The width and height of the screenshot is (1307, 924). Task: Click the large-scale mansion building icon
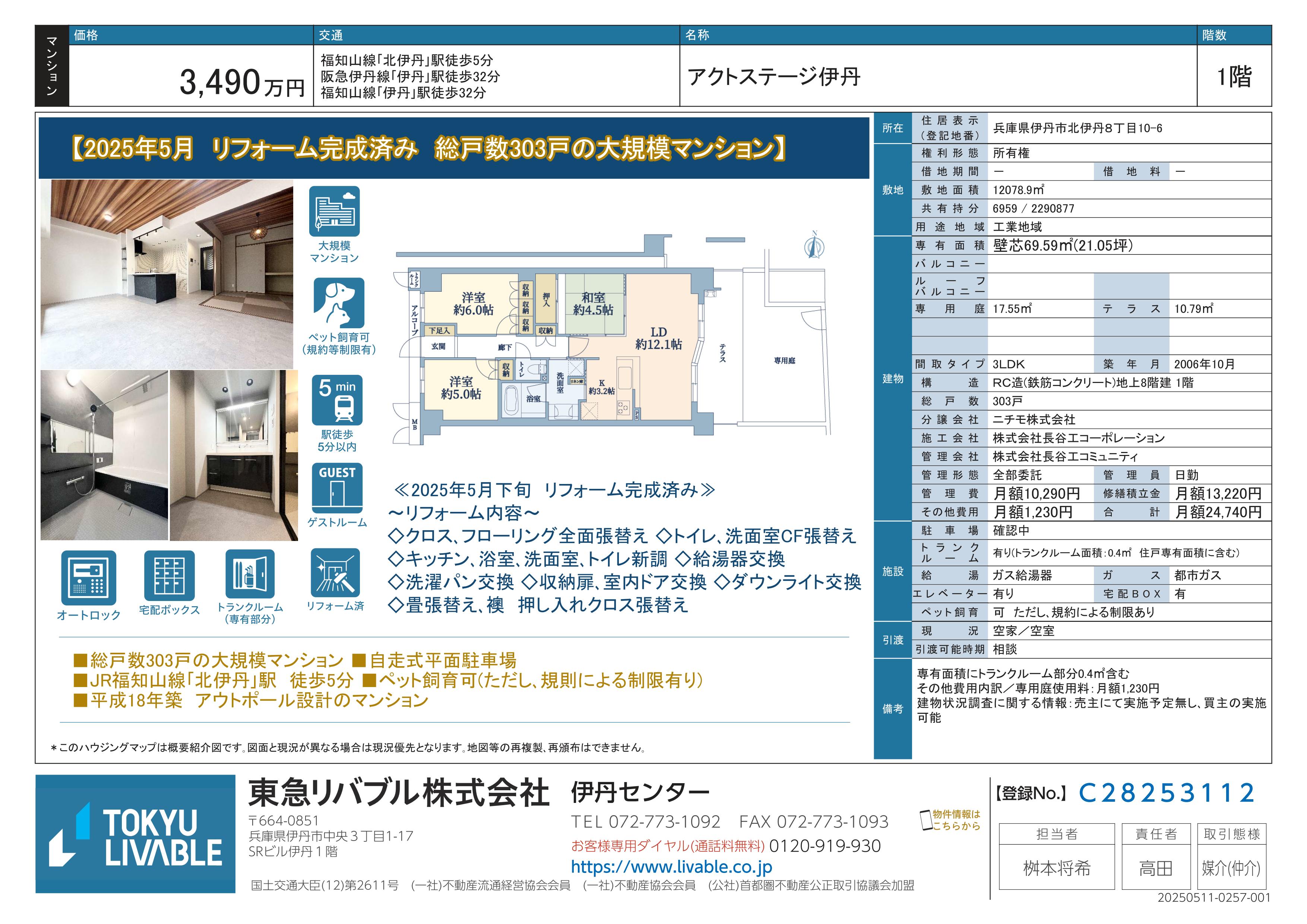click(334, 211)
